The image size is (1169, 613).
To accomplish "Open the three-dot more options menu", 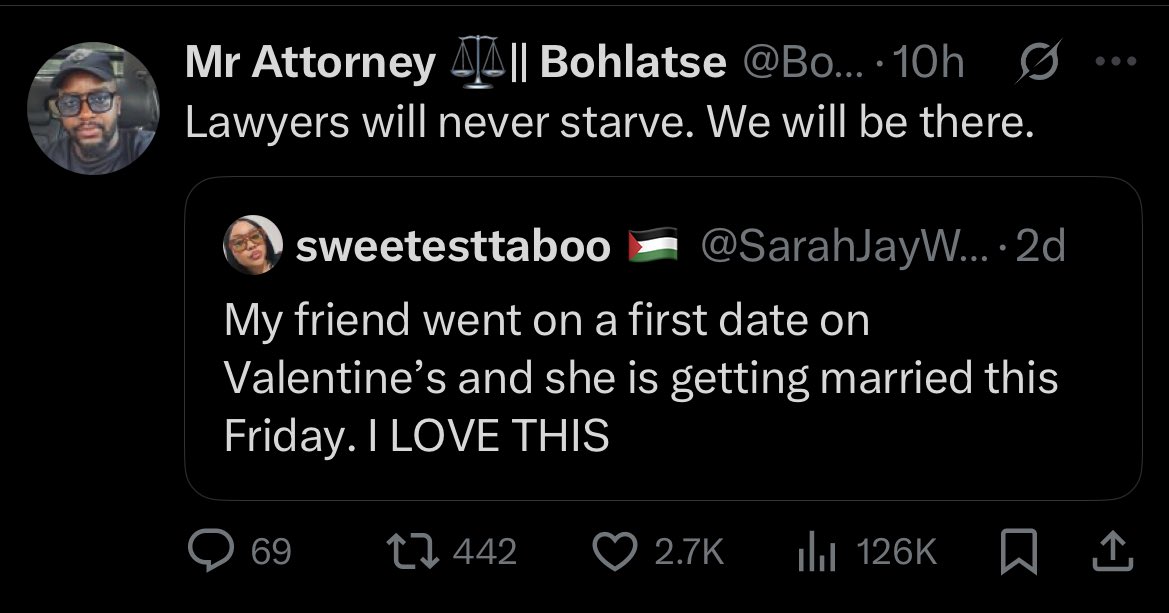I will coord(1116,62).
